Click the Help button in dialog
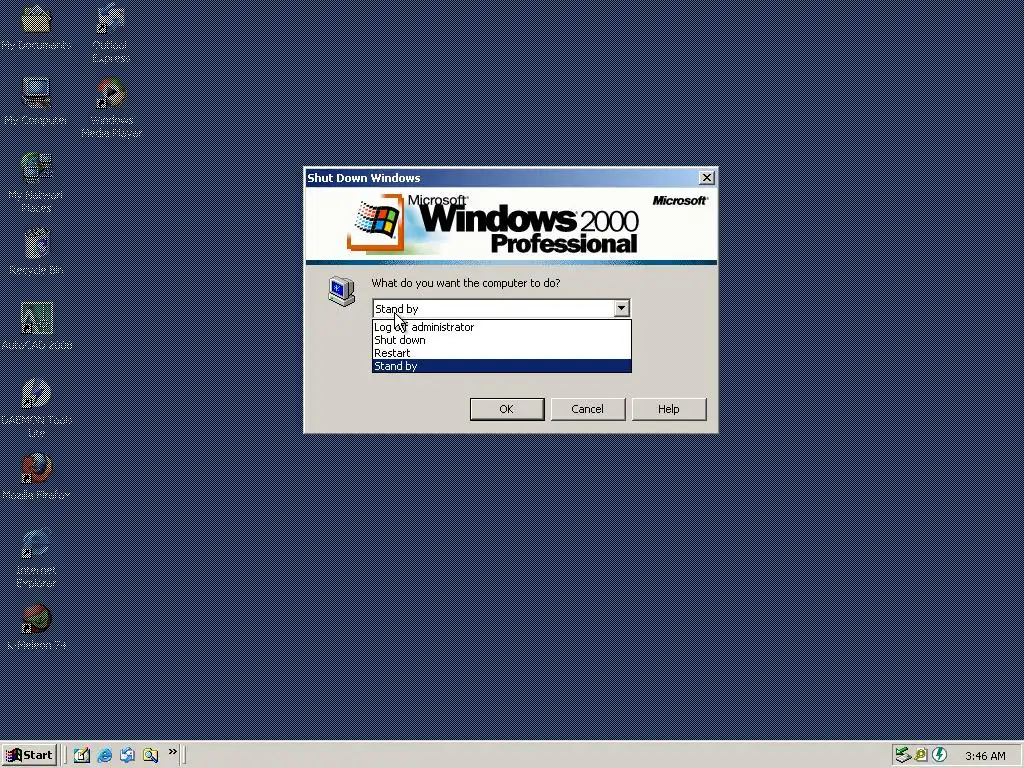 point(669,409)
